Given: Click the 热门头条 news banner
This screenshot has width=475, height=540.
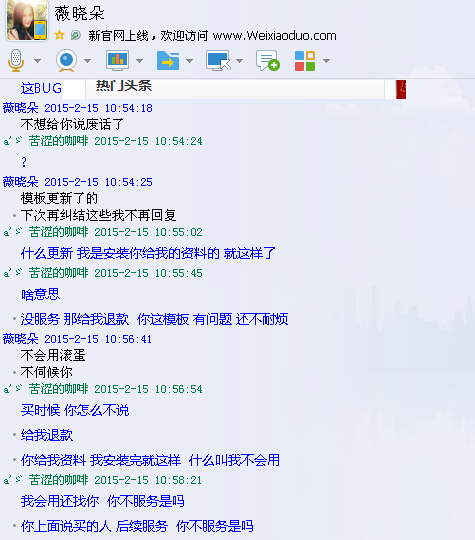Looking at the screenshot, I should (x=235, y=89).
